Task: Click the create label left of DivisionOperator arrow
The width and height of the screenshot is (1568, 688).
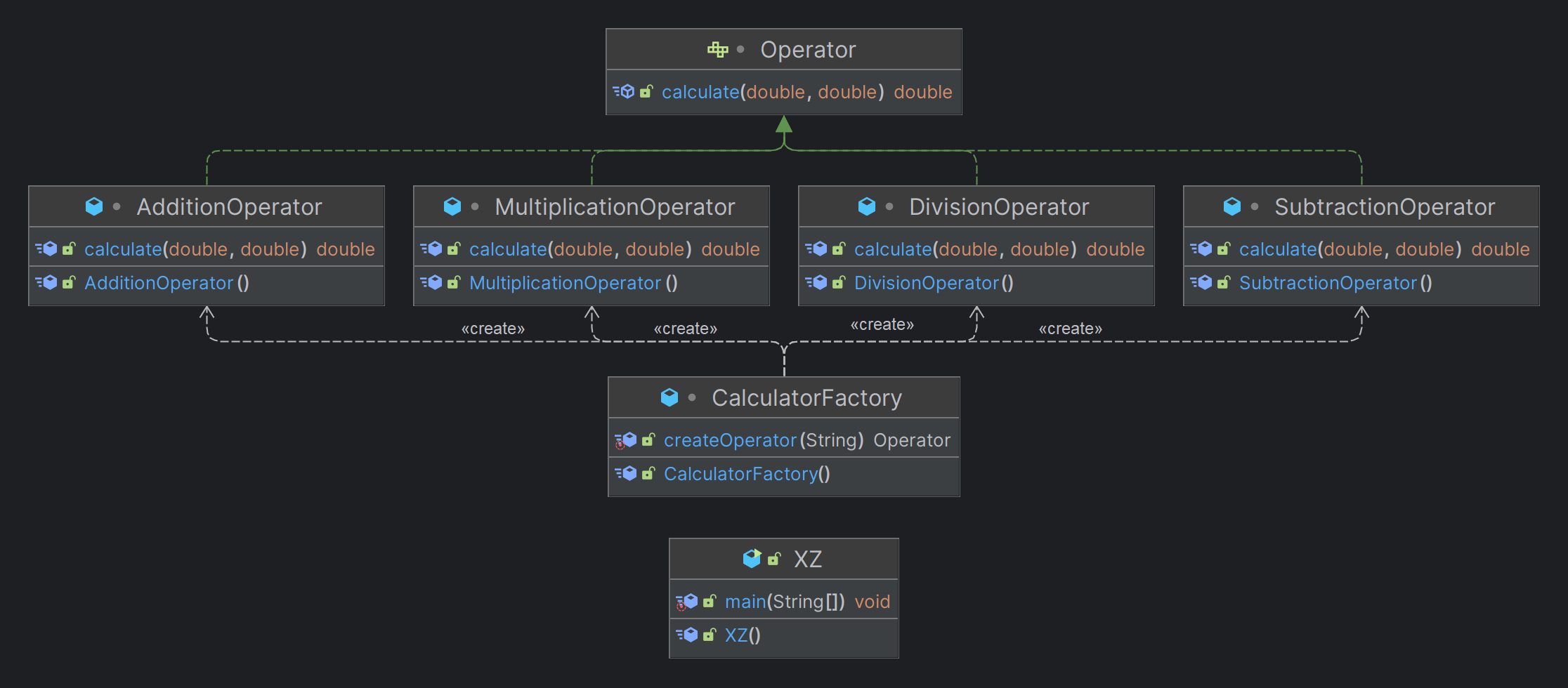Action: pyautogui.click(x=882, y=324)
